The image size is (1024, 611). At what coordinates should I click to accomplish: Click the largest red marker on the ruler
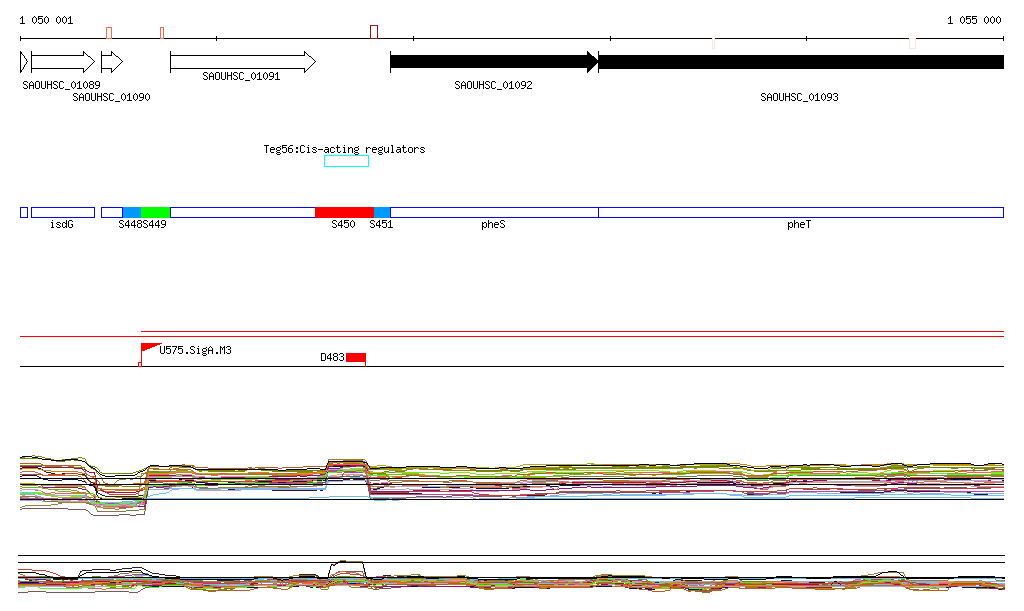click(x=374, y=32)
